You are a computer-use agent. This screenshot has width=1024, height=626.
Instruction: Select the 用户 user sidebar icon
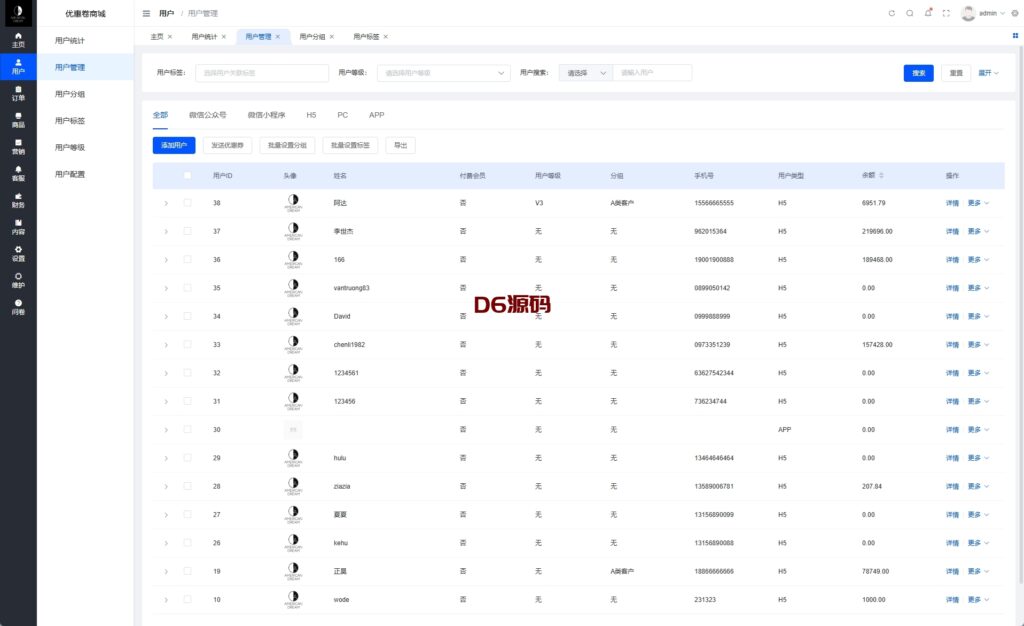point(18,67)
